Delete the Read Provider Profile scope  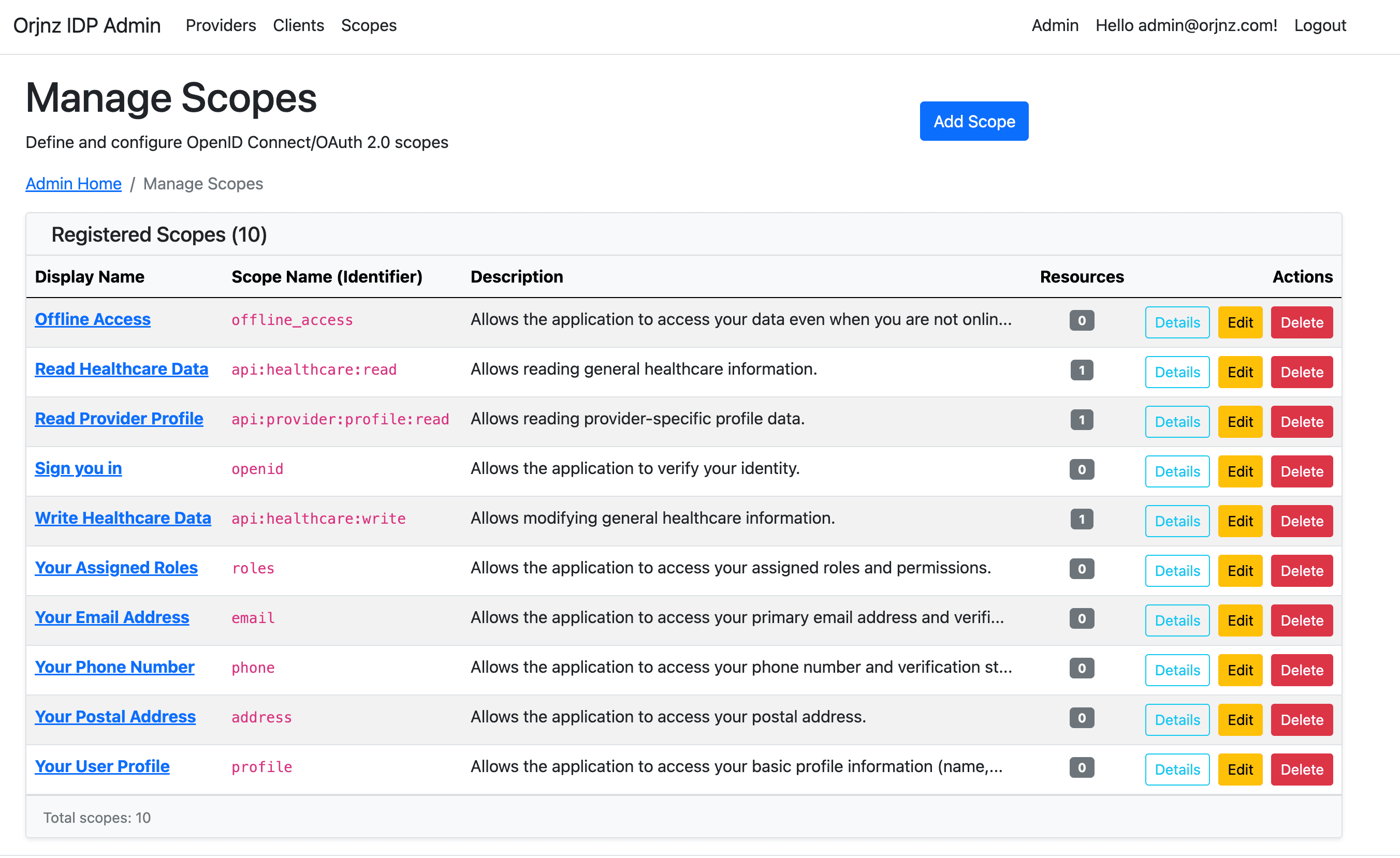tap(1302, 422)
